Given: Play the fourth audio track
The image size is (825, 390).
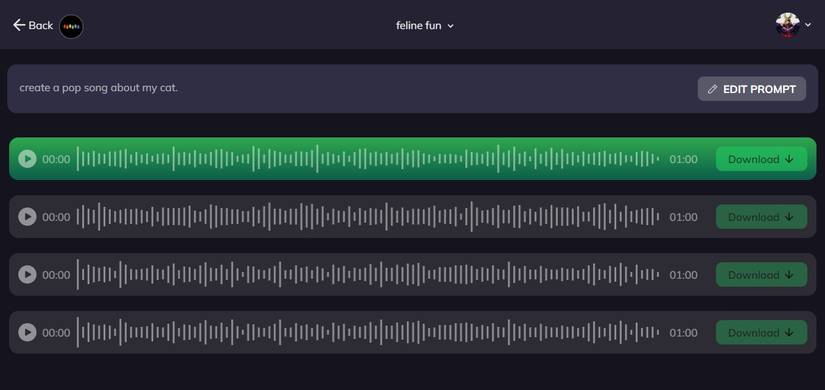Looking at the screenshot, I should point(27,333).
